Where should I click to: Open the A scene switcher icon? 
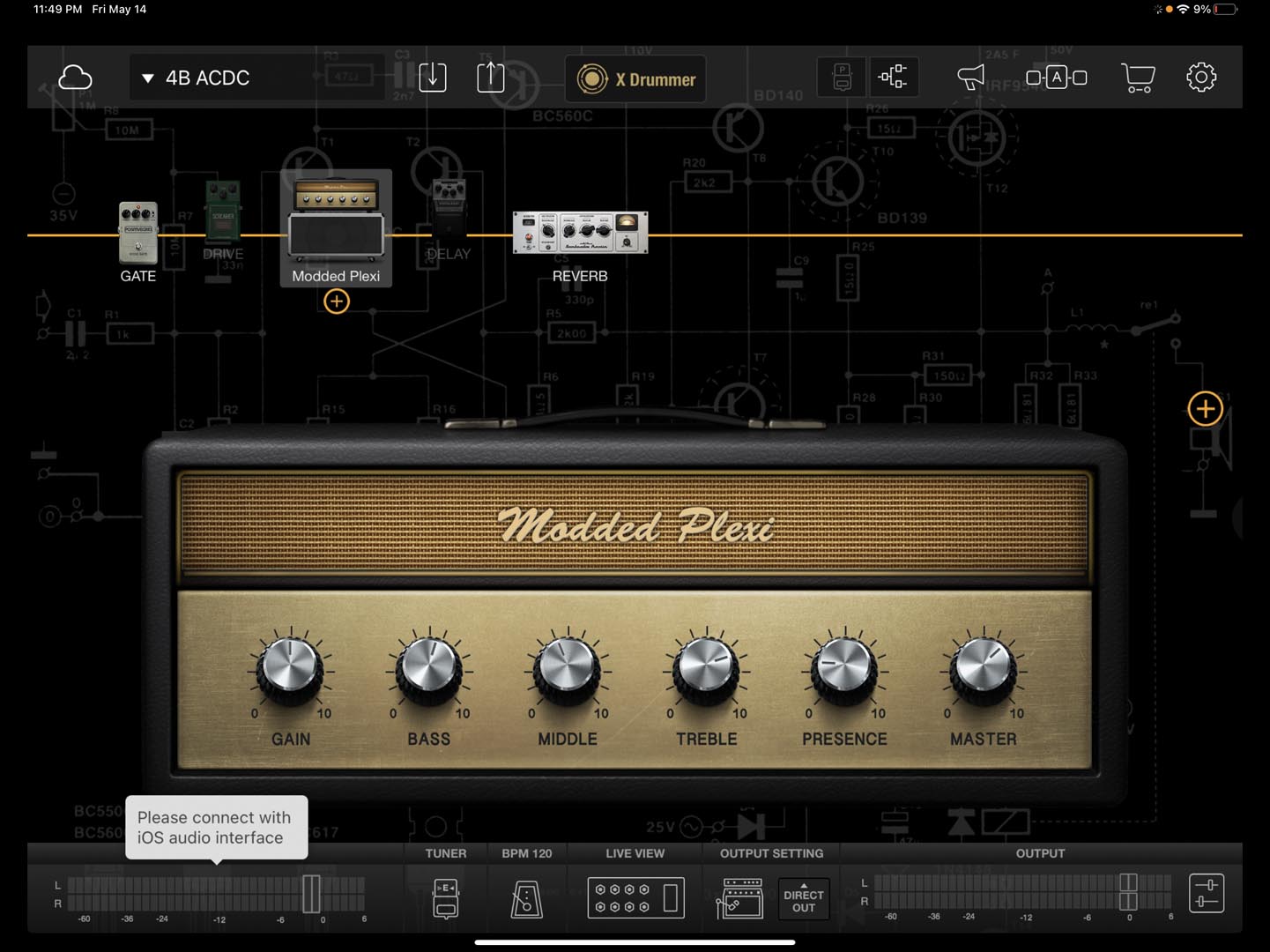[1056, 78]
